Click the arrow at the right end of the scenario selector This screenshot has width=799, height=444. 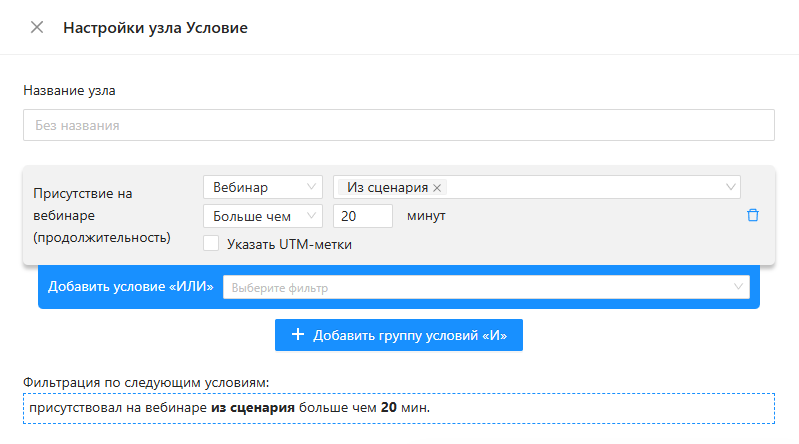(729, 188)
